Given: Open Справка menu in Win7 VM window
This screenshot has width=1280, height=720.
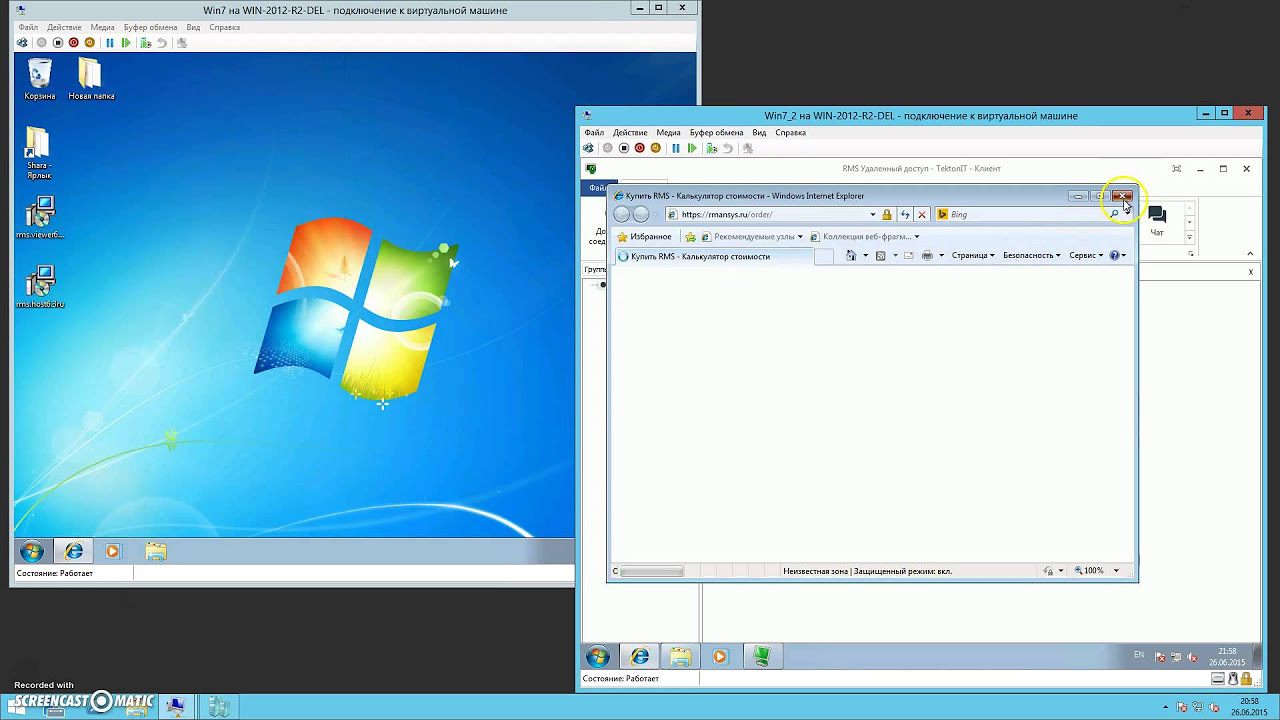Looking at the screenshot, I should pyautogui.click(x=225, y=28).
